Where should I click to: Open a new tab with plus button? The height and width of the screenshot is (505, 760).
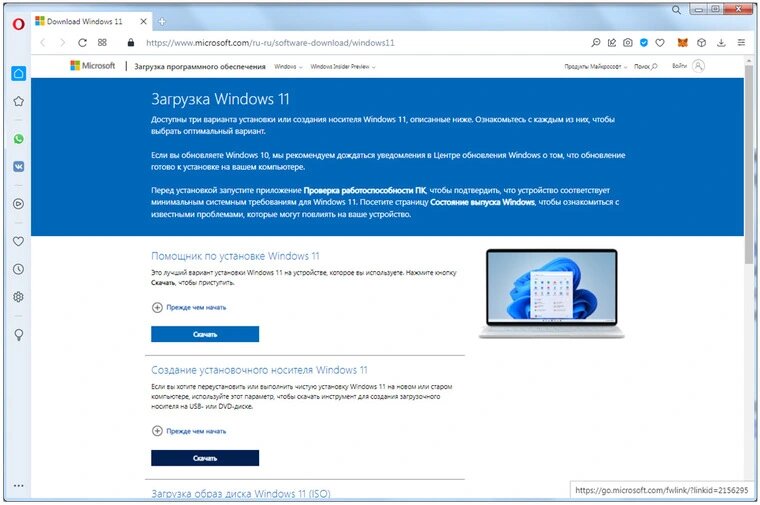(x=162, y=21)
